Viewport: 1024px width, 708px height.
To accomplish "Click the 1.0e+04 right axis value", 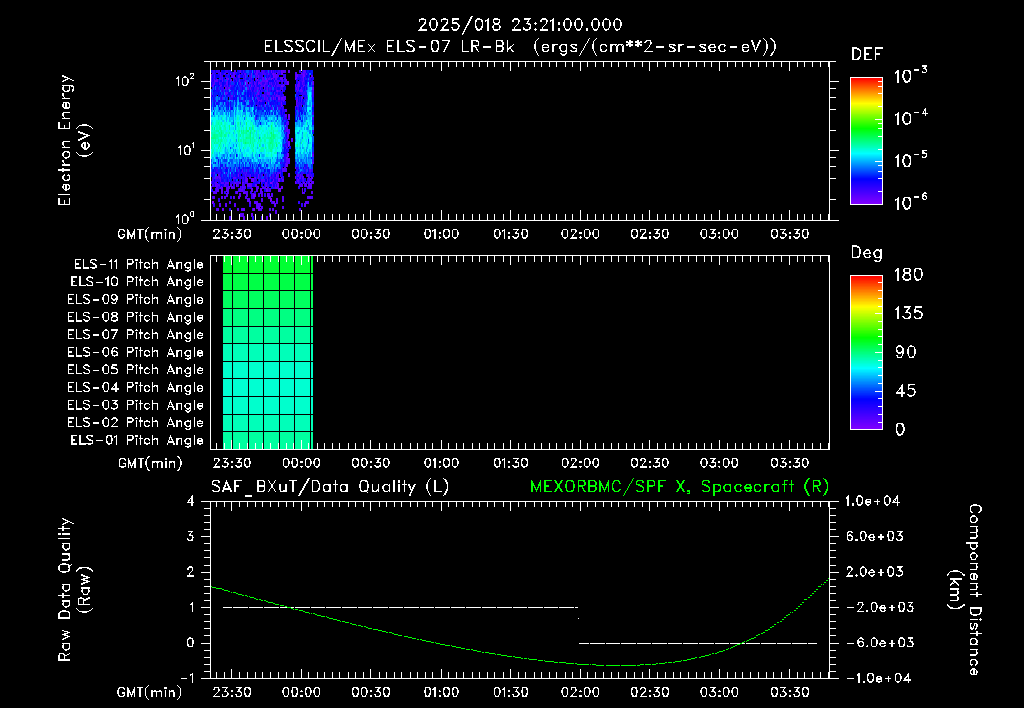I will (873, 502).
